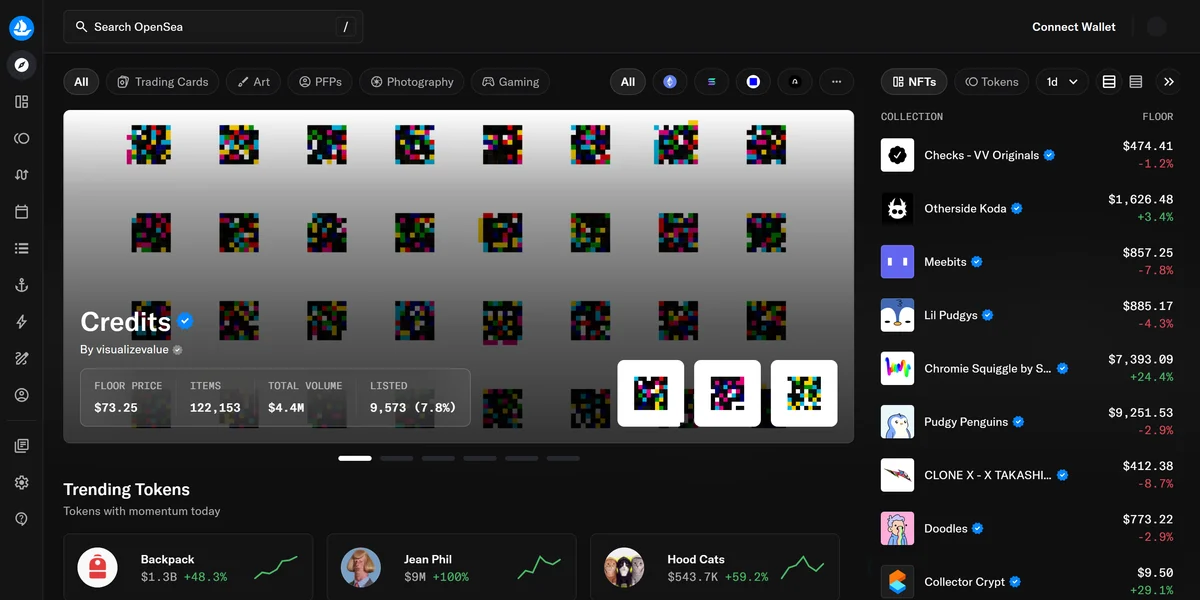Click the Trending Tokens heading
This screenshot has height=600, width=1200.
pyautogui.click(x=127, y=489)
